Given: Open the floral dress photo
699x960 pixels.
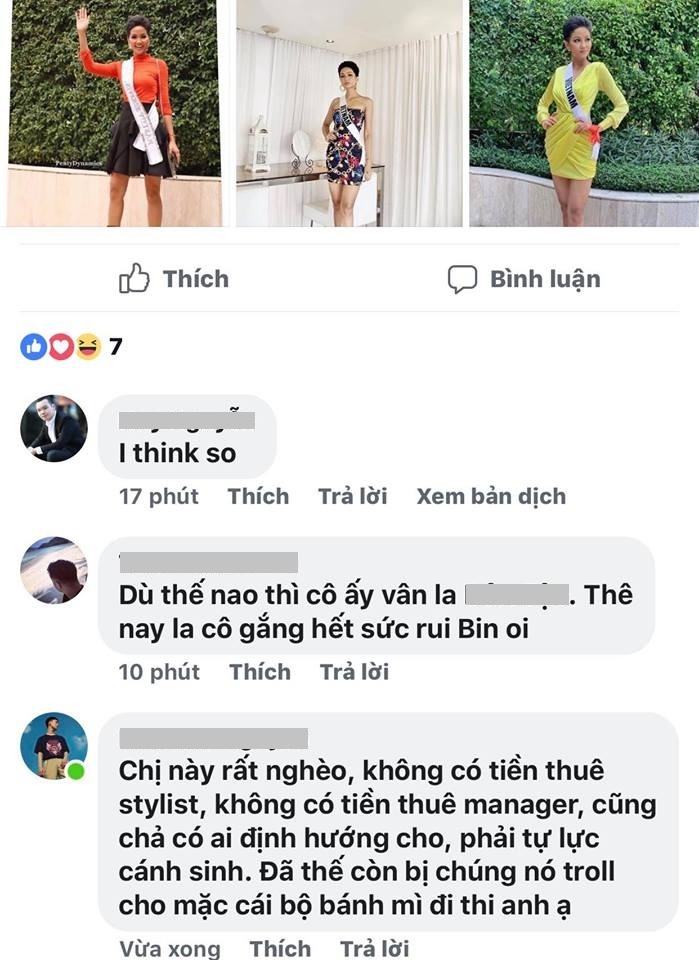Looking at the screenshot, I should (350, 113).
